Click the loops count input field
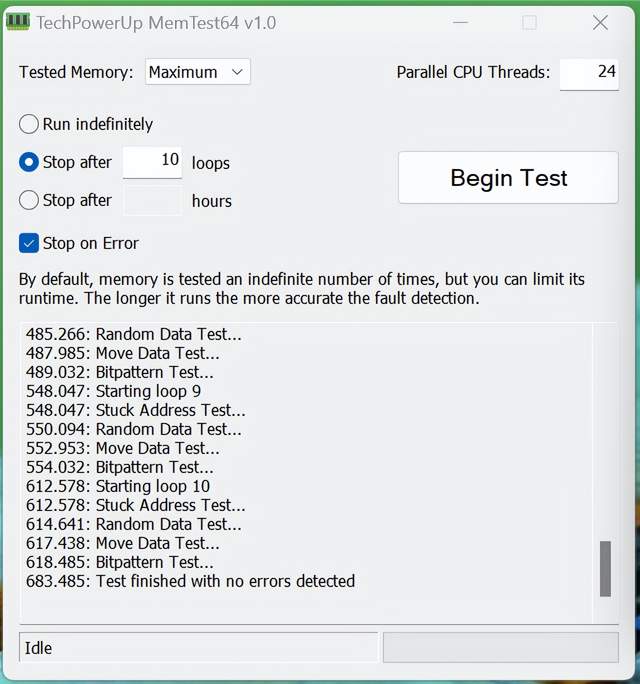Image resolution: width=640 pixels, height=684 pixels. [x=152, y=162]
